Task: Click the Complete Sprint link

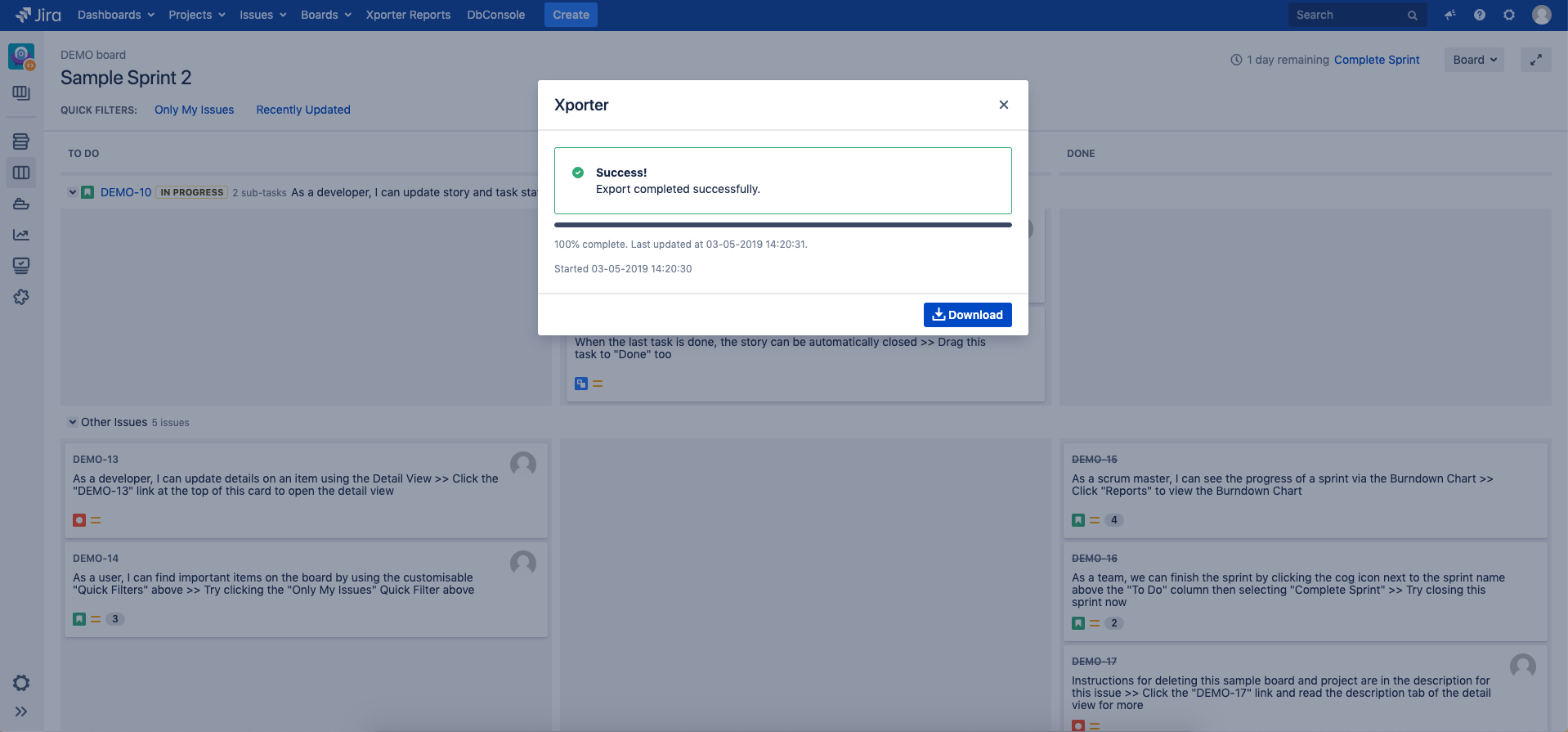Action: coord(1376,60)
